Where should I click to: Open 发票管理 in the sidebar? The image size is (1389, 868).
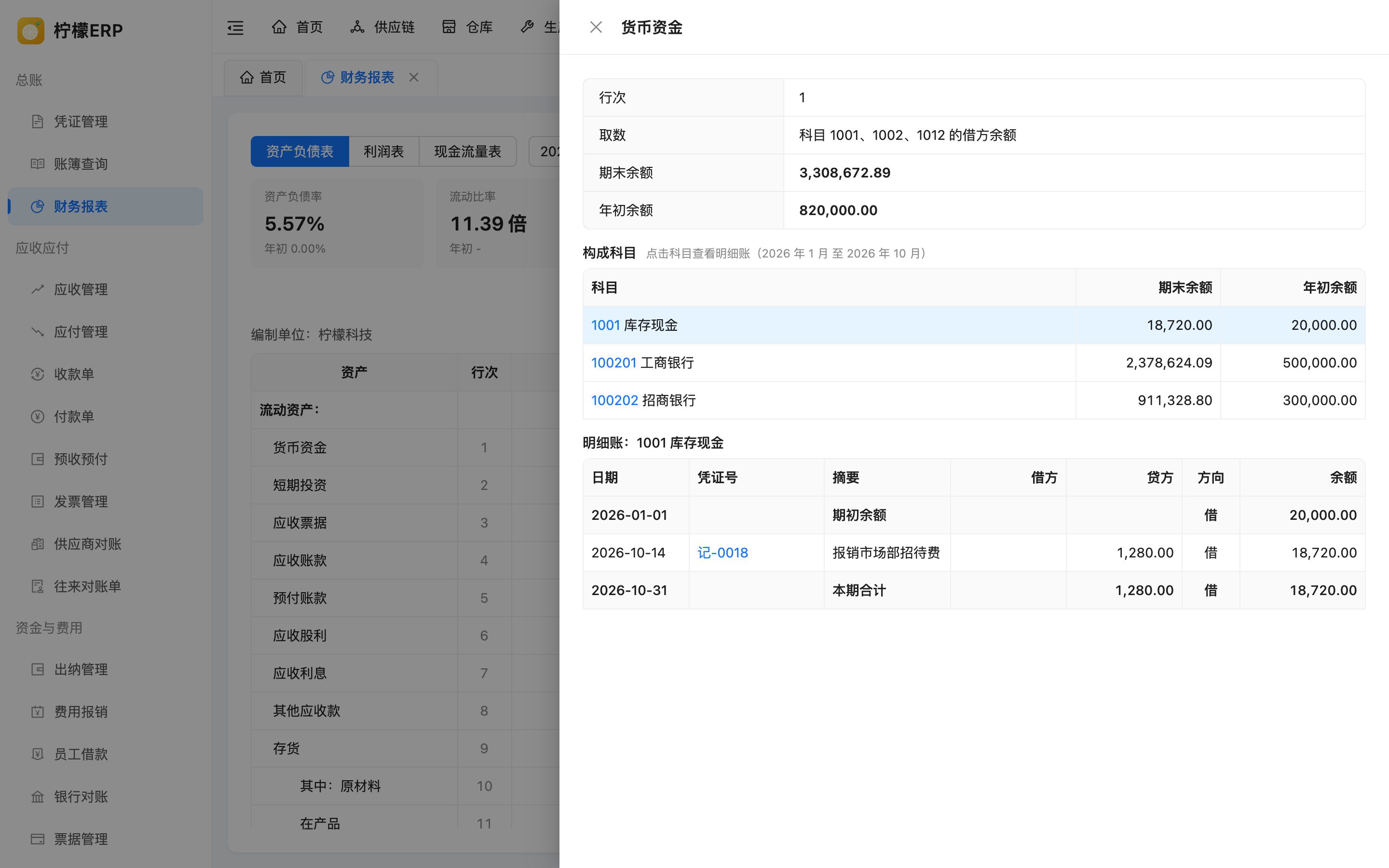pos(106,502)
